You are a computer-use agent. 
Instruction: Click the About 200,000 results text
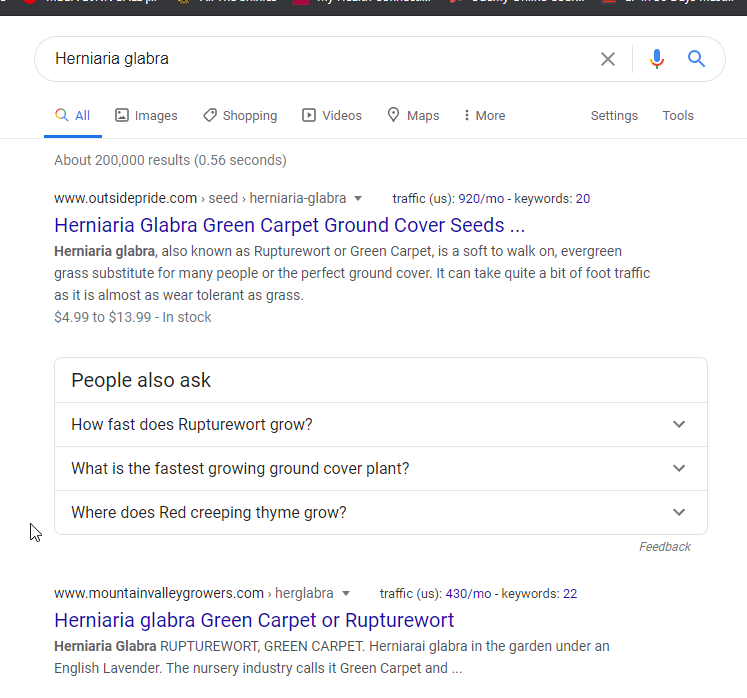point(170,160)
